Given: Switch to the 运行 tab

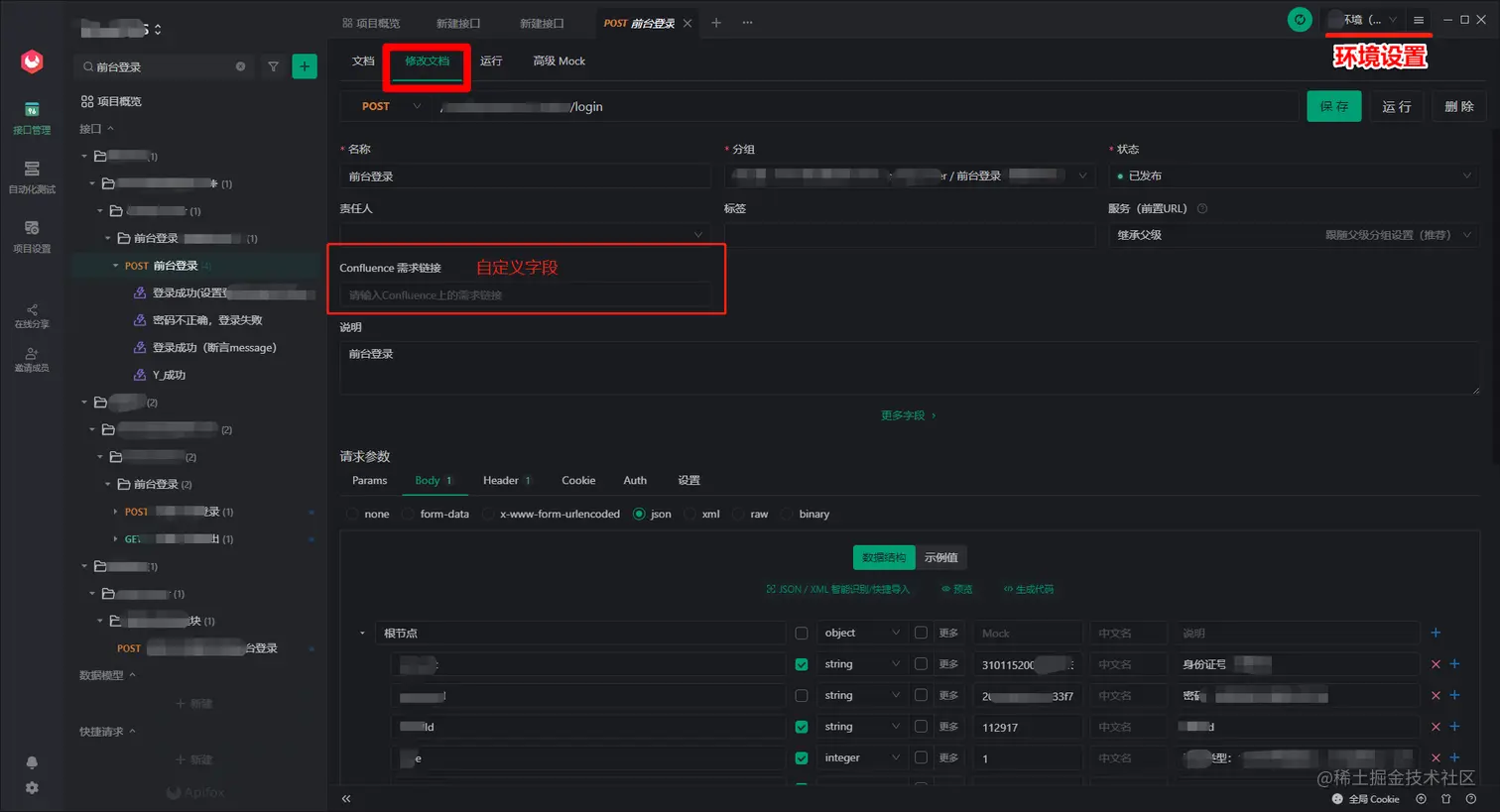Looking at the screenshot, I should [x=491, y=60].
